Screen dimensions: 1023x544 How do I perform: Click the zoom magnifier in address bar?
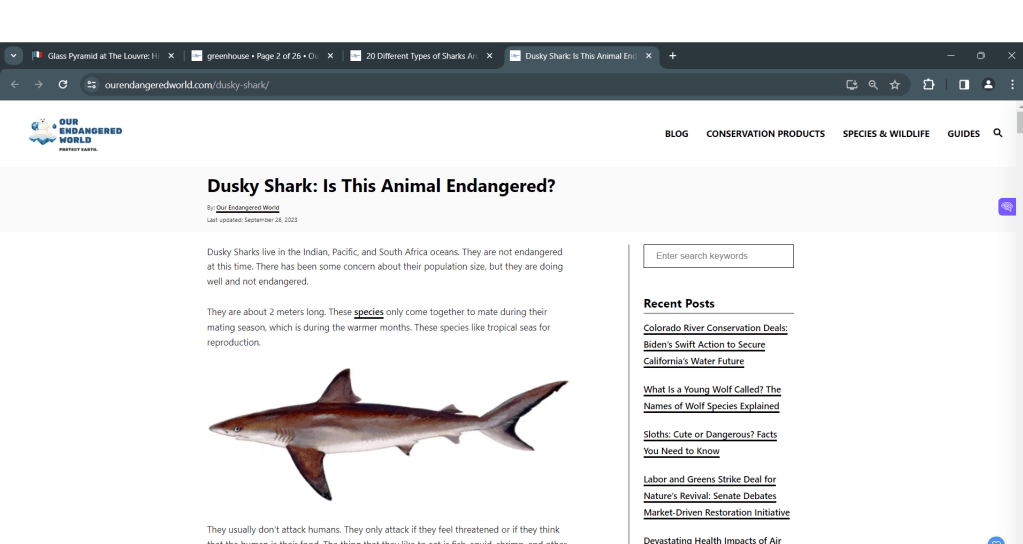(873, 85)
